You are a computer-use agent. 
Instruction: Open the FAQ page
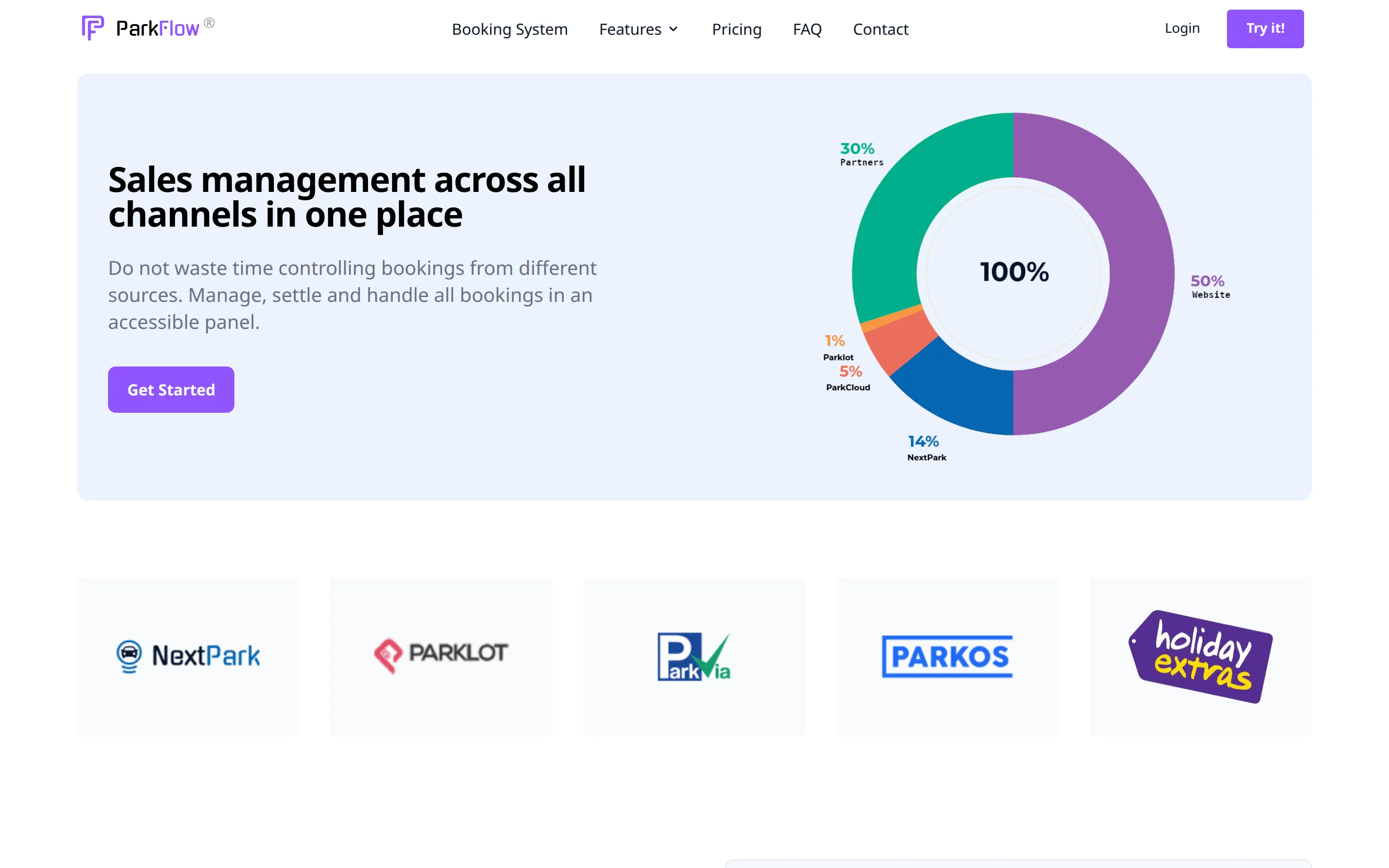tap(807, 29)
